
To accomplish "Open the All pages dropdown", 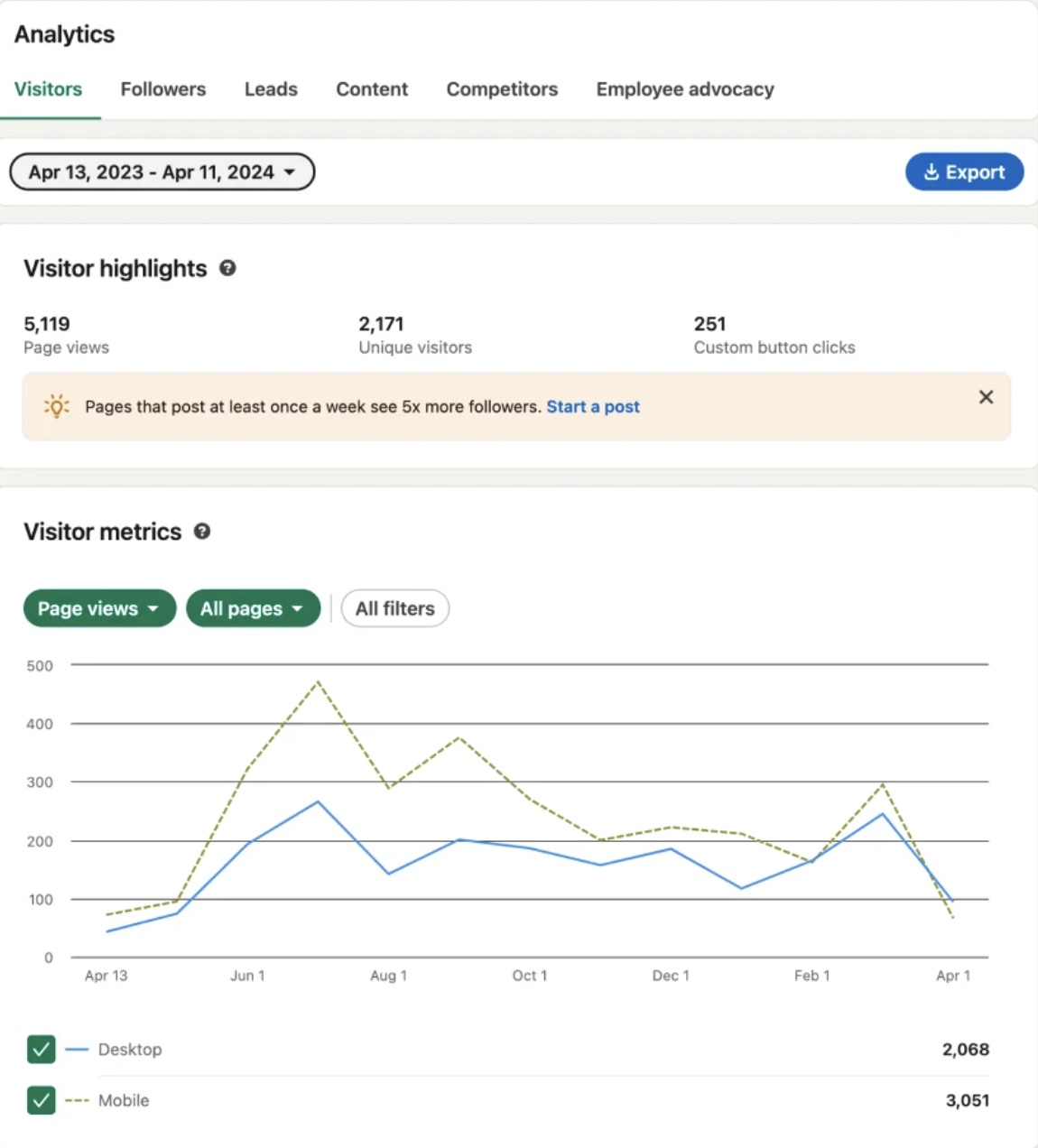I will tap(253, 607).
